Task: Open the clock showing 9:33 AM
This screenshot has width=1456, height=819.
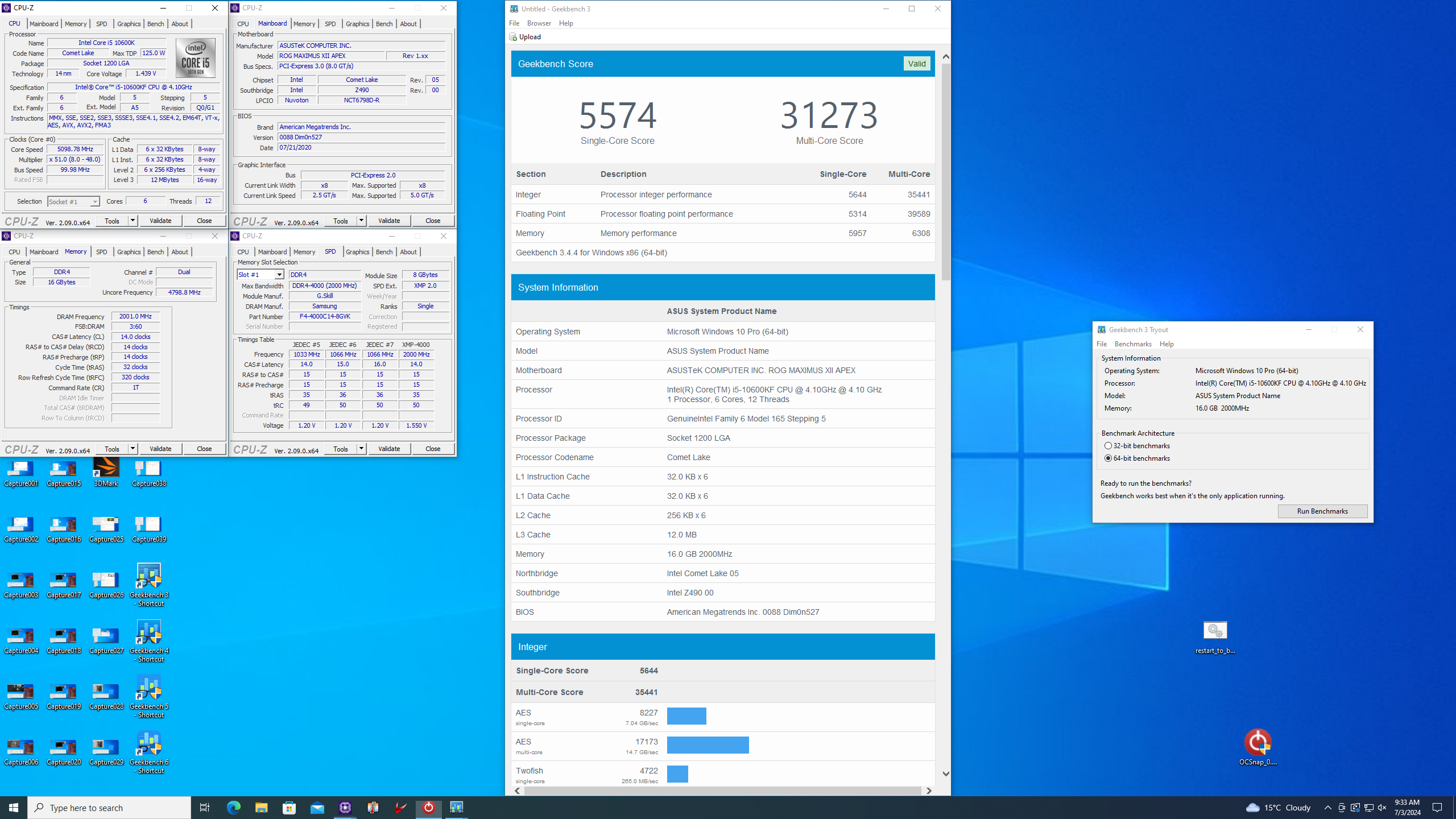Action: (x=1407, y=807)
